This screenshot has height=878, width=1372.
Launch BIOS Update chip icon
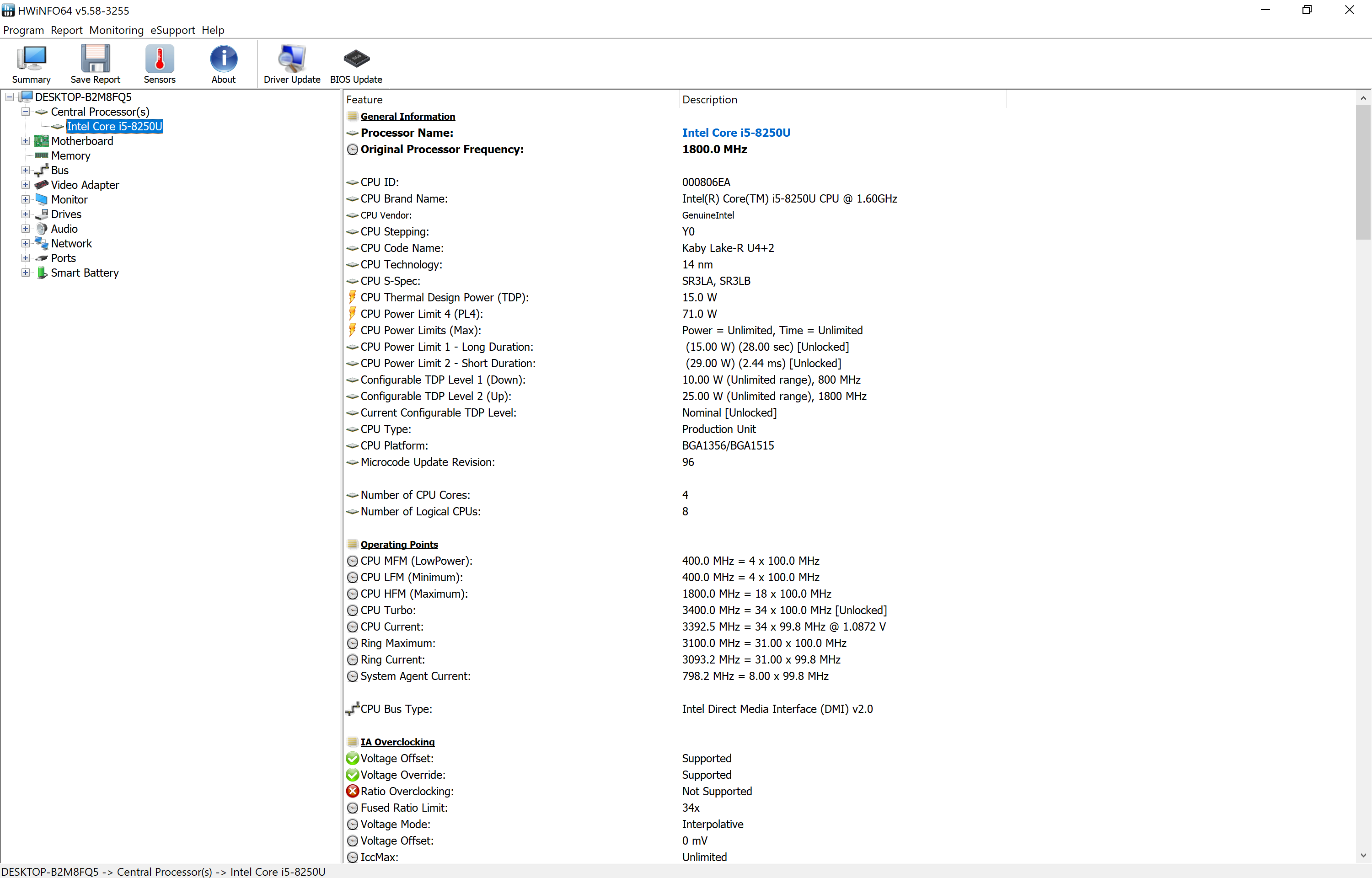356,58
